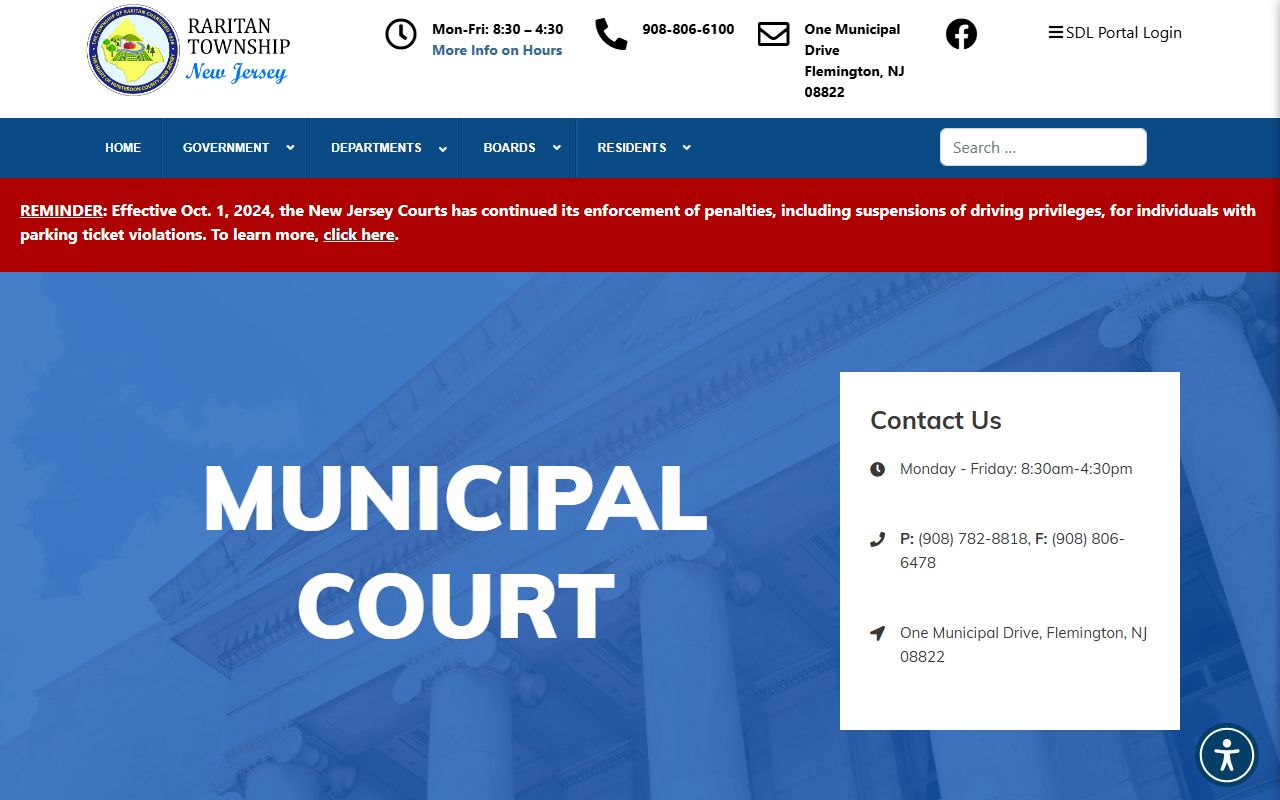The image size is (1280, 800).
Task: Focus the Search input field
Action: click(x=1043, y=147)
